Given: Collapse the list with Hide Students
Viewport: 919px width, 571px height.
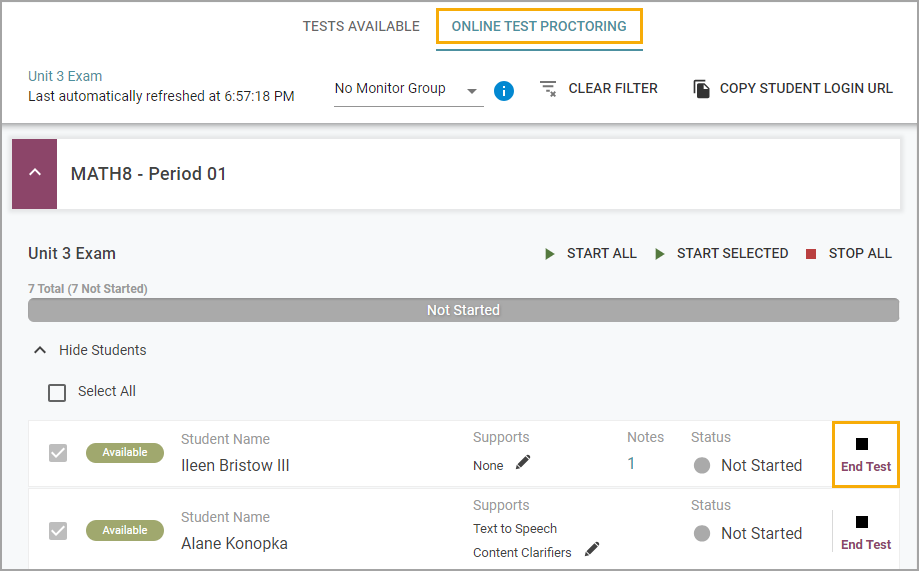Looking at the screenshot, I should 90,350.
